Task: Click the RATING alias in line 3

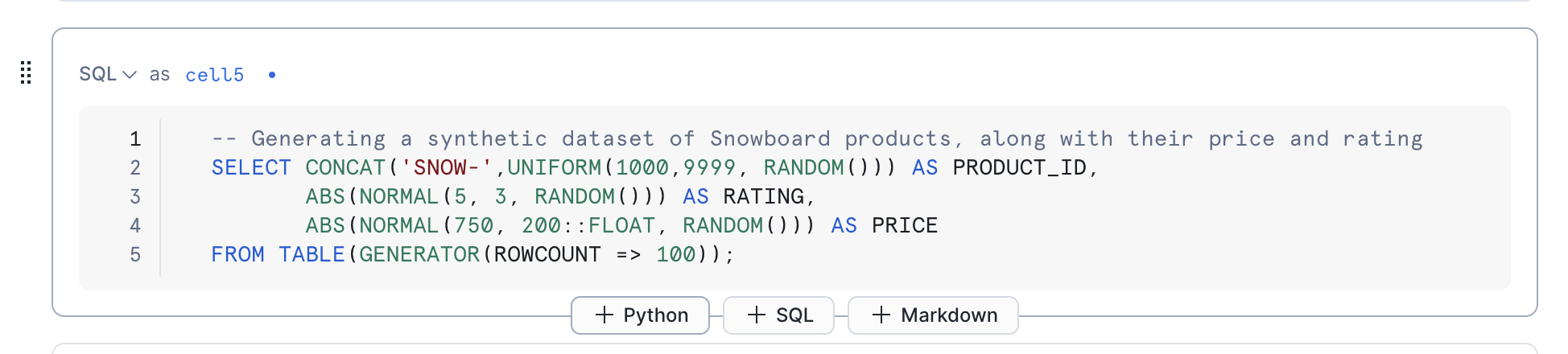Action: tap(763, 197)
